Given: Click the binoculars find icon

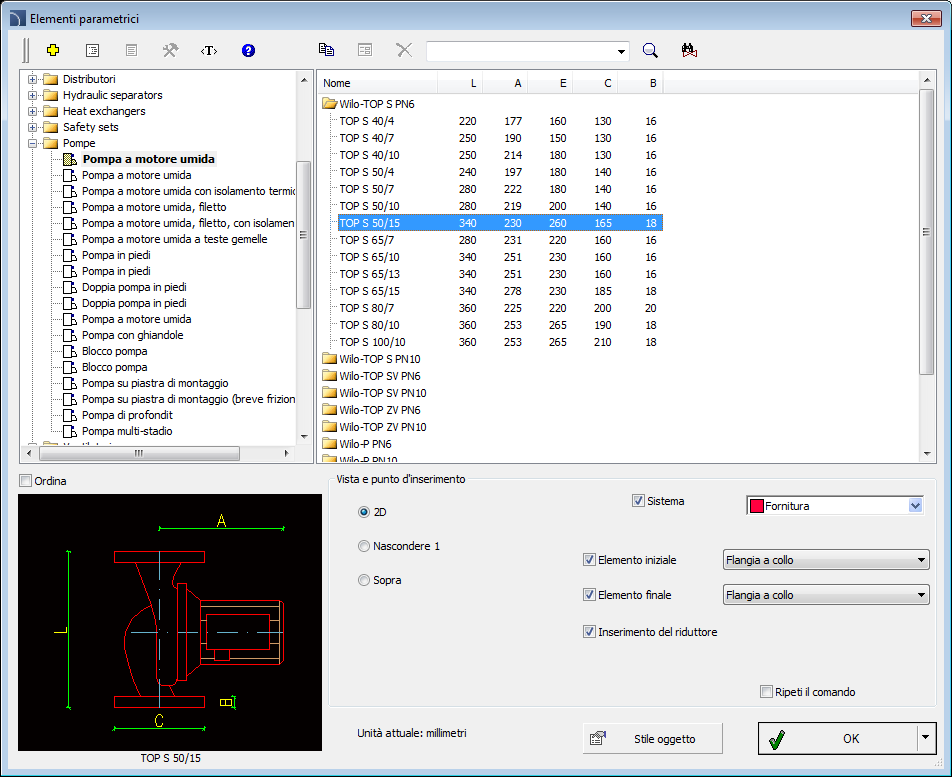Looking at the screenshot, I should pyautogui.click(x=689, y=50).
